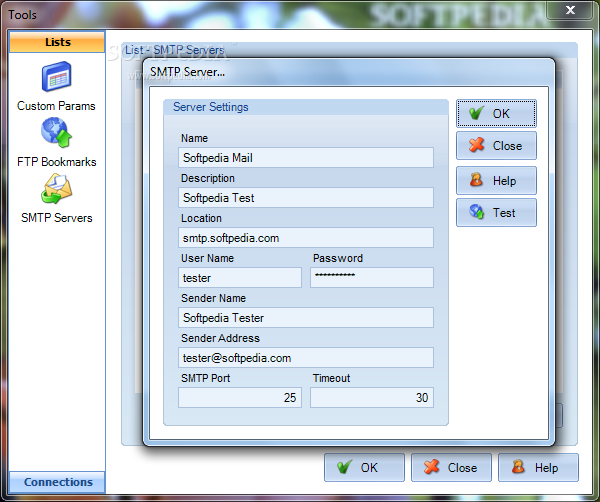Edit the Location field smtp.softpedia.com
This screenshot has height=502, width=600.
click(306, 238)
